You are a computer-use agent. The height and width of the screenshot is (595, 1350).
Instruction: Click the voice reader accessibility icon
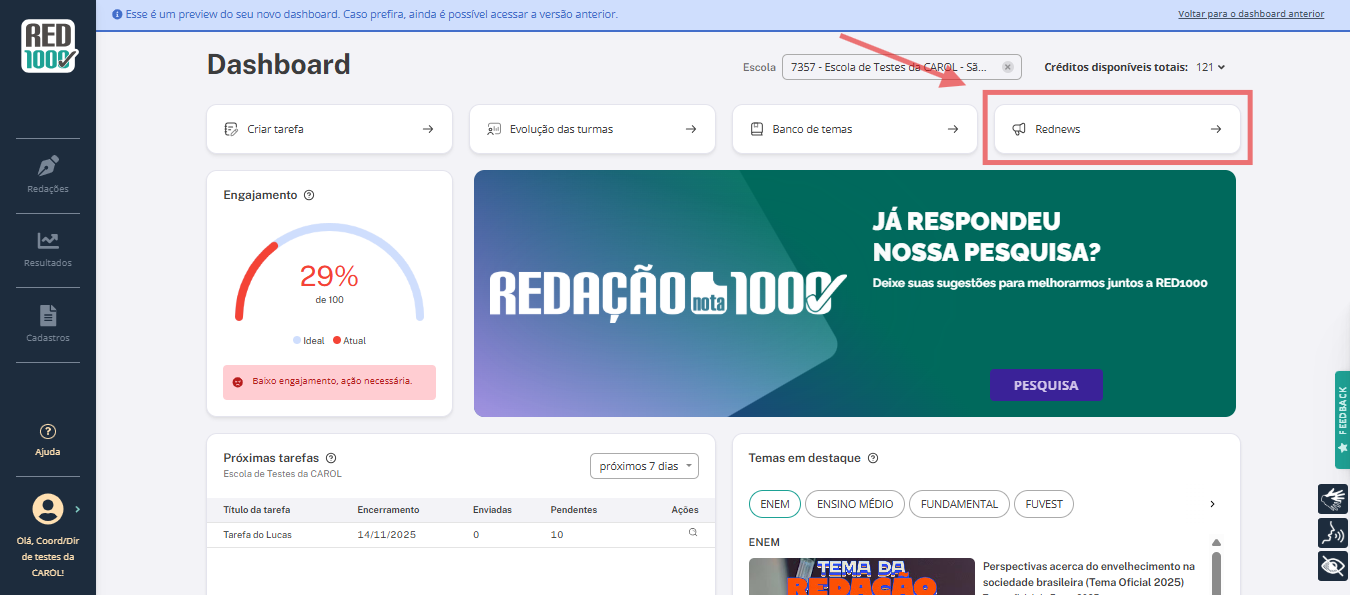point(1332,532)
